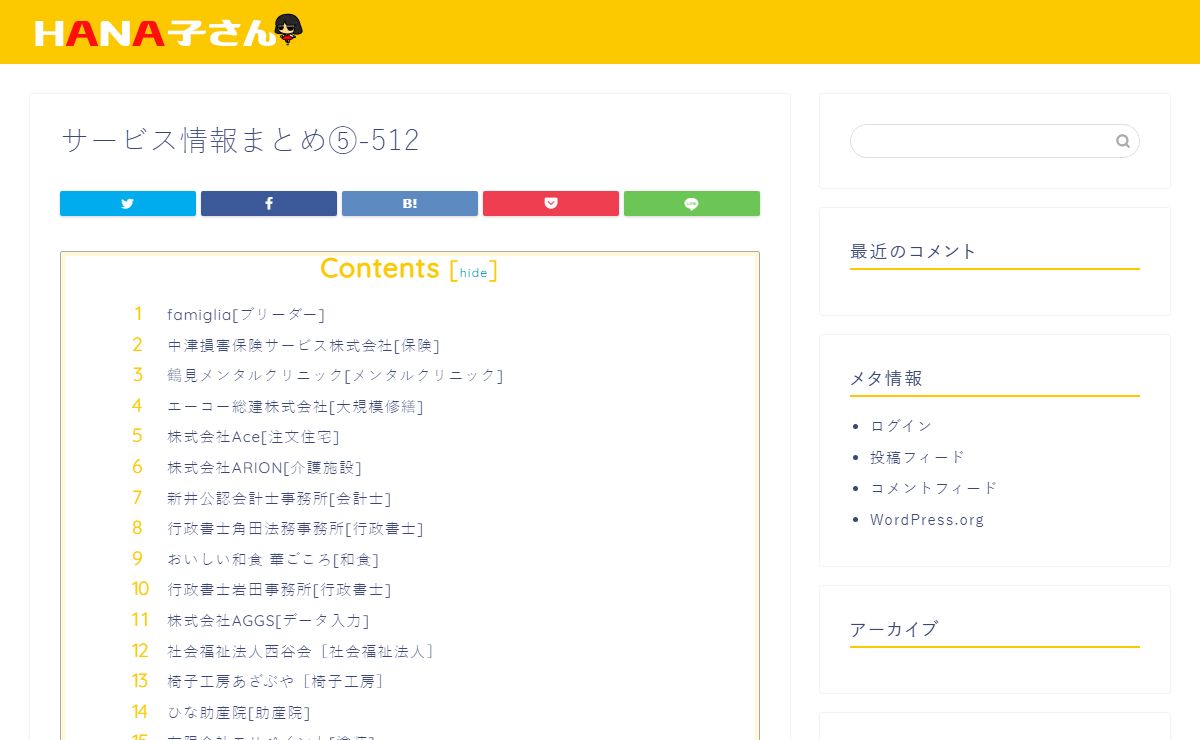The width and height of the screenshot is (1200, 740).
Task: Open contents item 株式会社Ace[注文住宅]
Action: coord(254,437)
